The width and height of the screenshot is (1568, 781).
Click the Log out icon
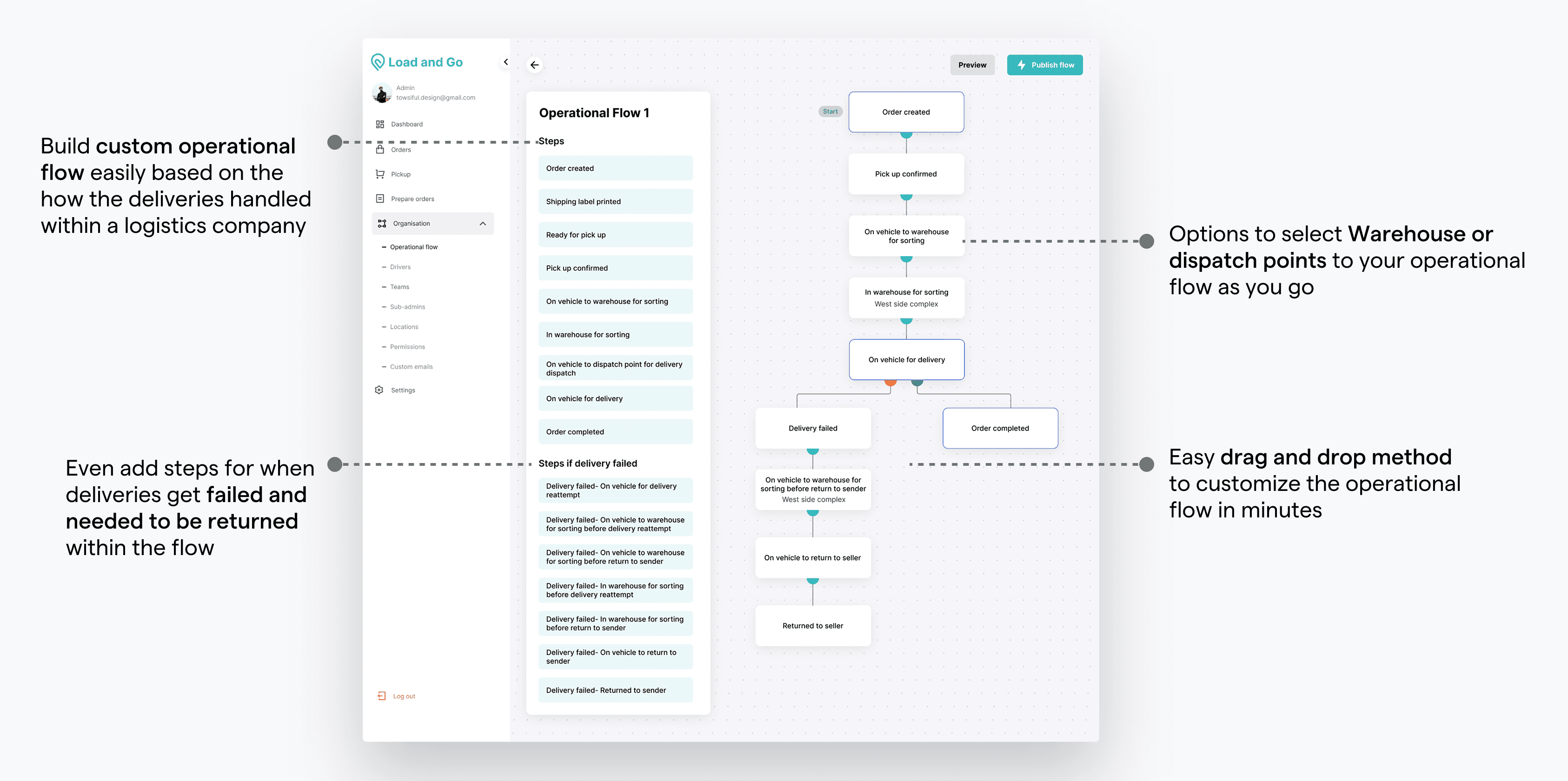382,696
